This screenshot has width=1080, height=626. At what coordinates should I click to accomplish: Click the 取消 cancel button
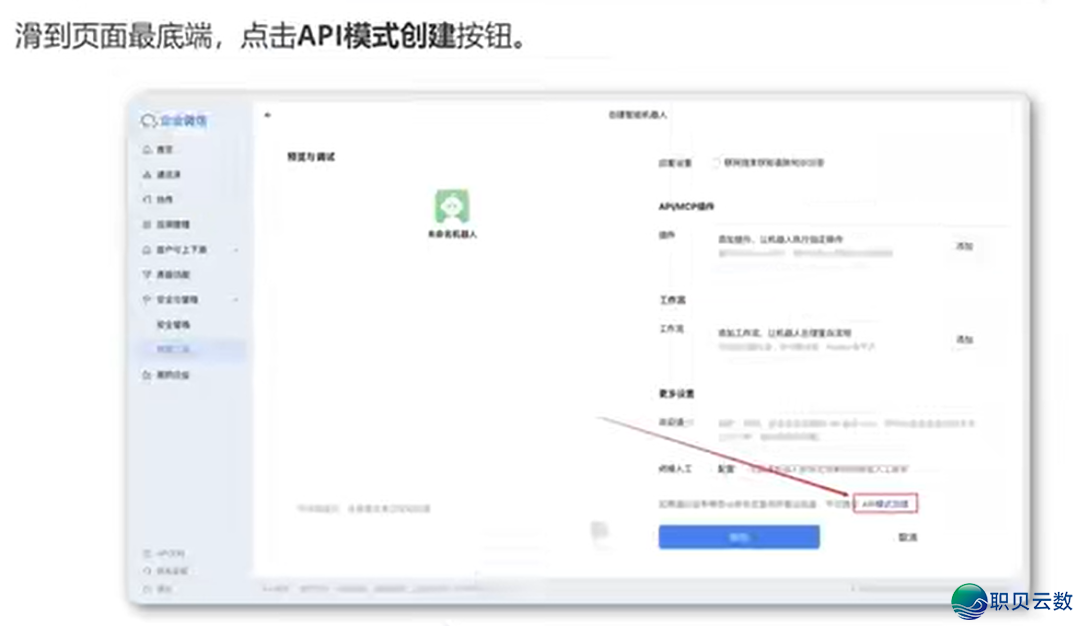click(x=907, y=536)
